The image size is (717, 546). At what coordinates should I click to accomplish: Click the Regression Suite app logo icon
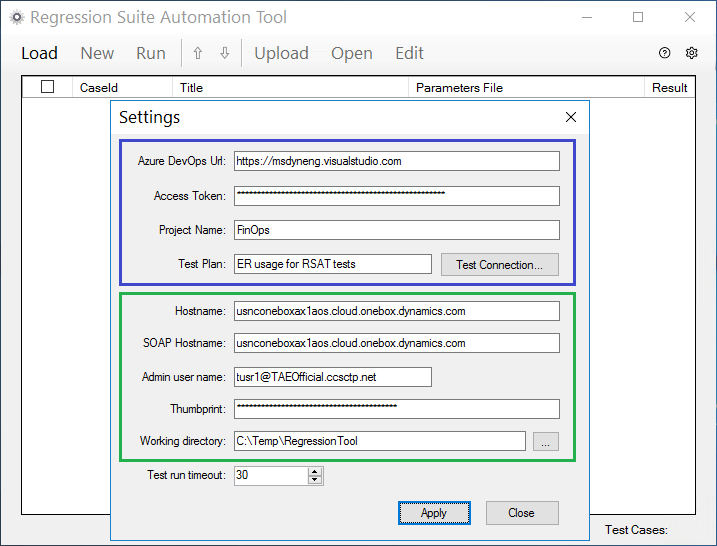coord(17,17)
